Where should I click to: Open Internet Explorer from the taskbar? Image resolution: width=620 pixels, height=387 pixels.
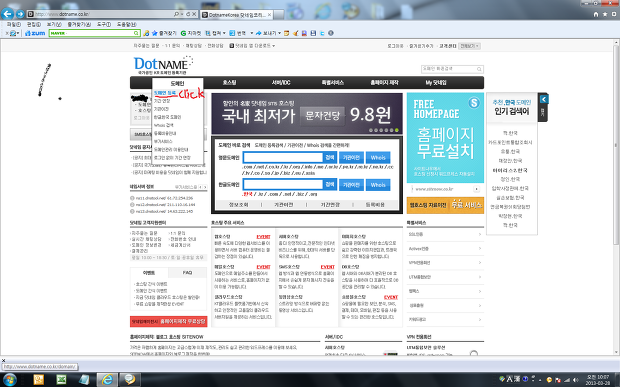pos(107,379)
